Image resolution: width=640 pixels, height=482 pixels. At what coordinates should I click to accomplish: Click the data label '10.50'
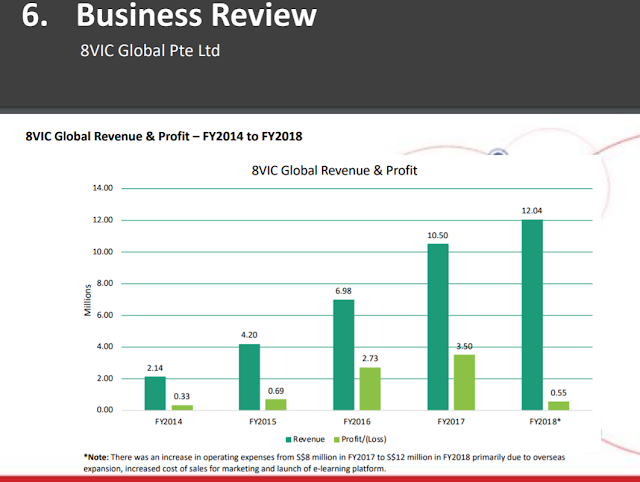click(438, 235)
